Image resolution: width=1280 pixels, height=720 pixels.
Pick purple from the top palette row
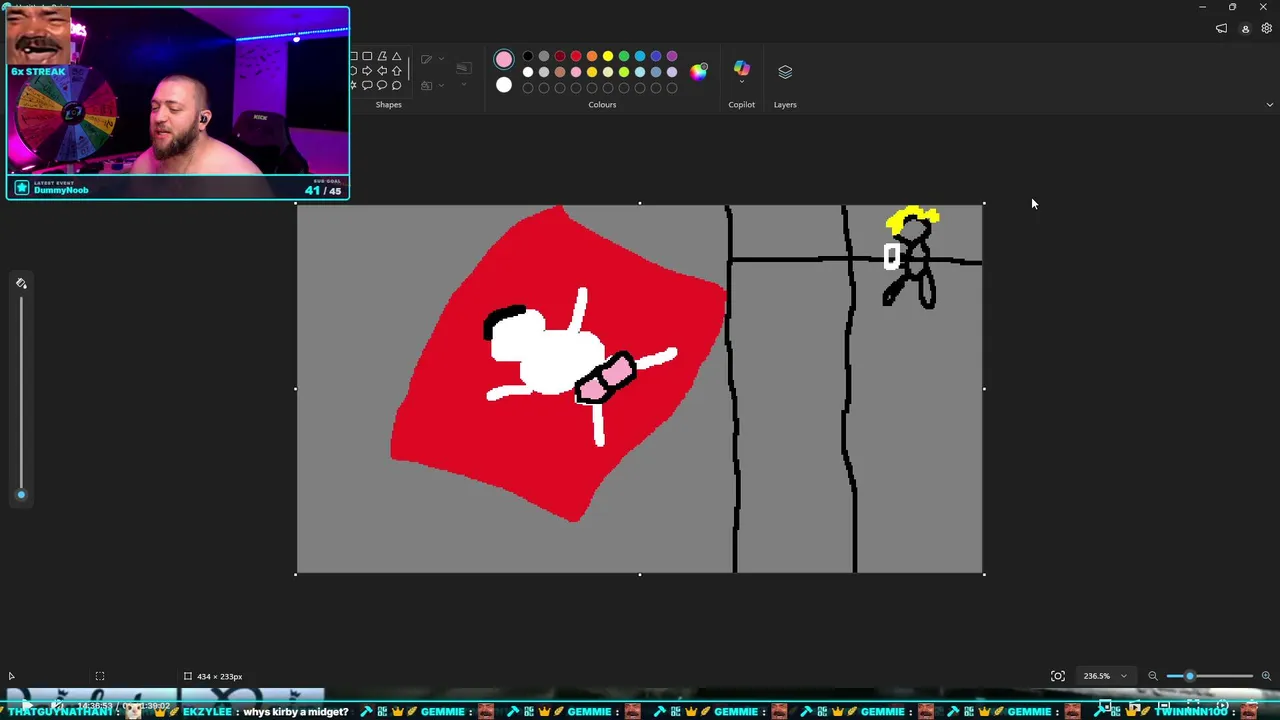672,56
